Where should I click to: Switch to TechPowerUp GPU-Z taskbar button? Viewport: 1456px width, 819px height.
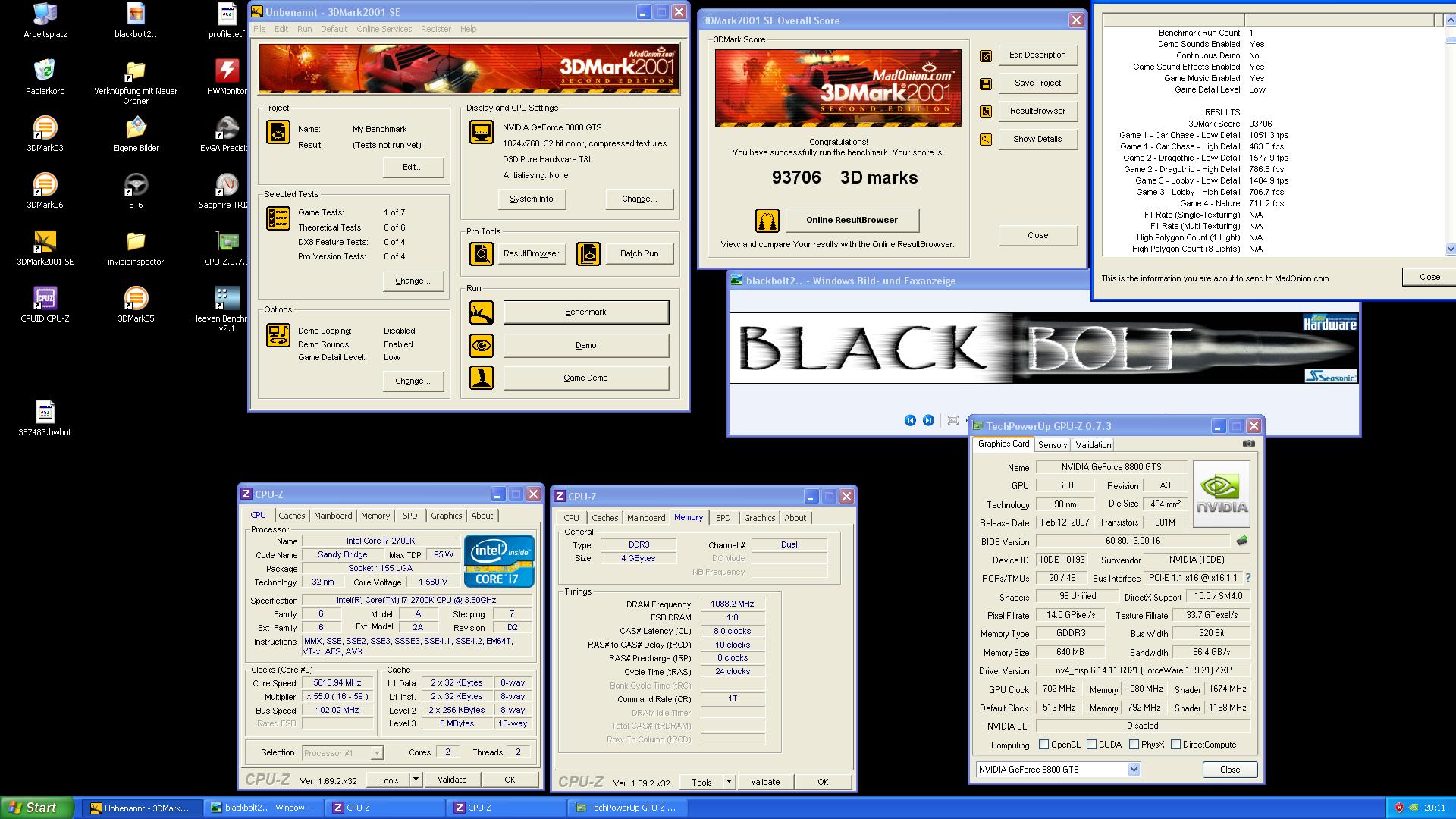click(x=626, y=808)
